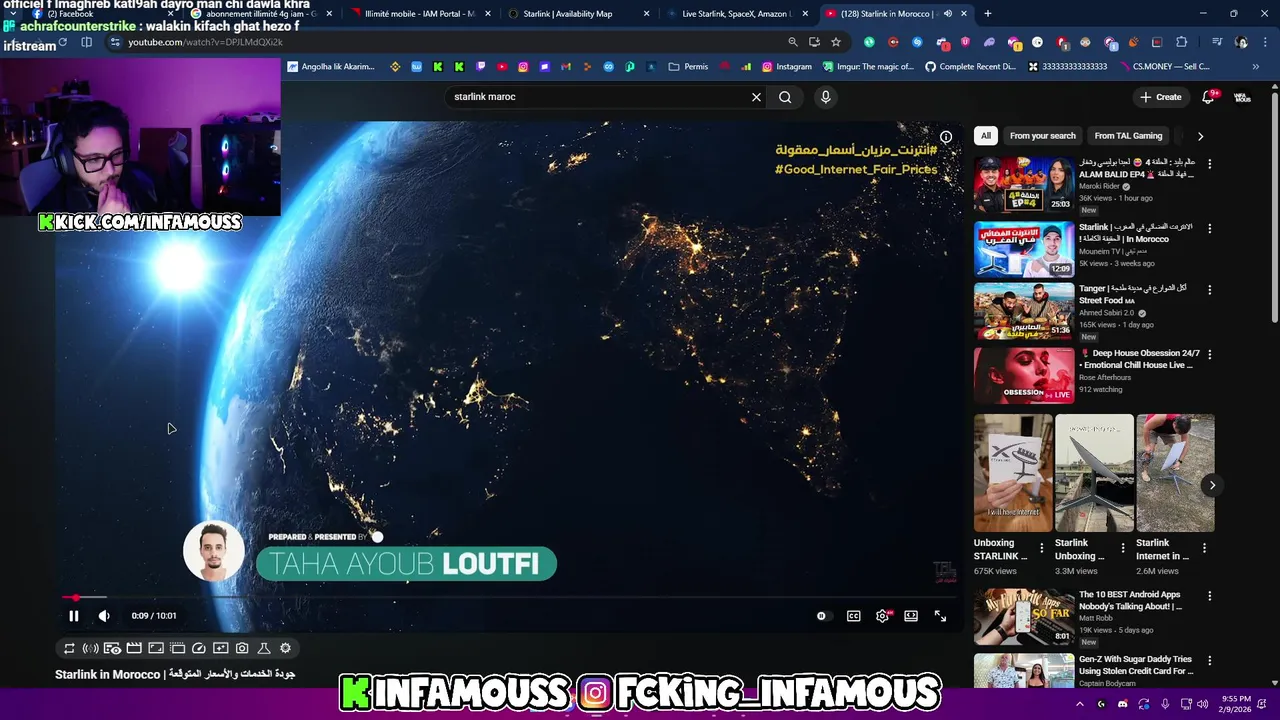Viewport: 1280px width, 720px height.
Task: Start voice search with the microphone
Action: point(825,97)
